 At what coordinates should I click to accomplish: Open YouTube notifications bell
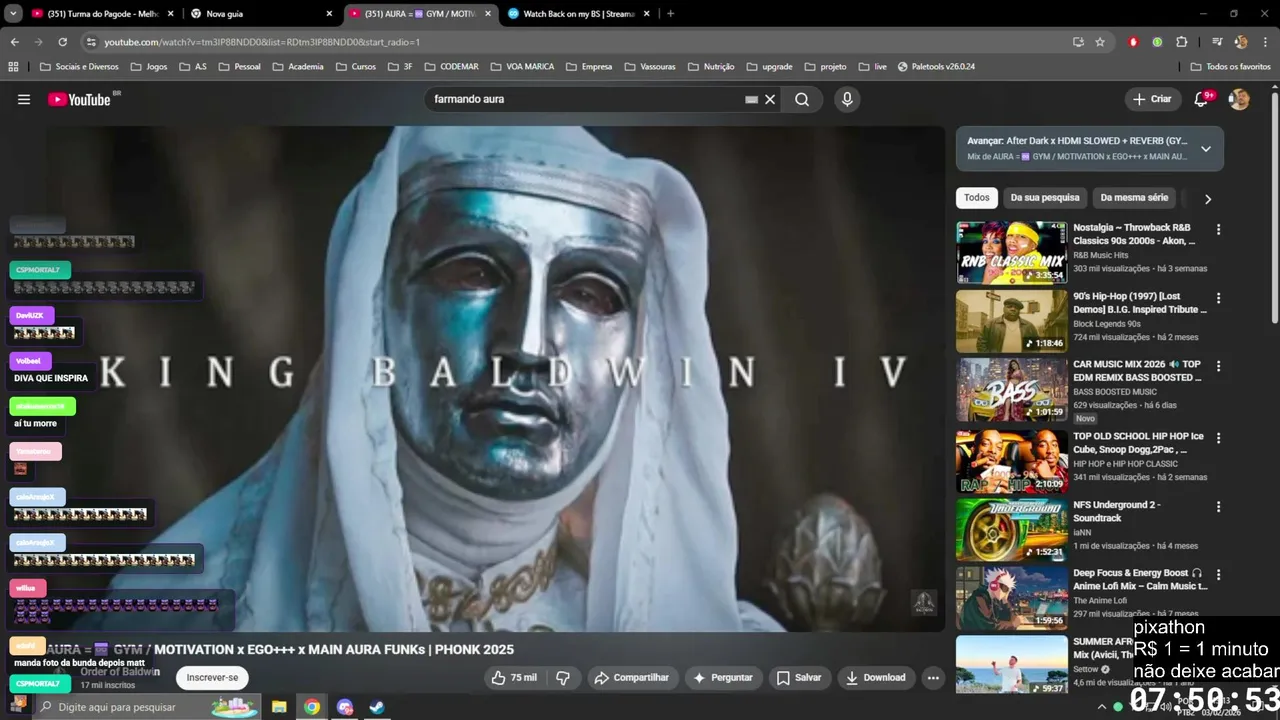pyautogui.click(x=1202, y=99)
